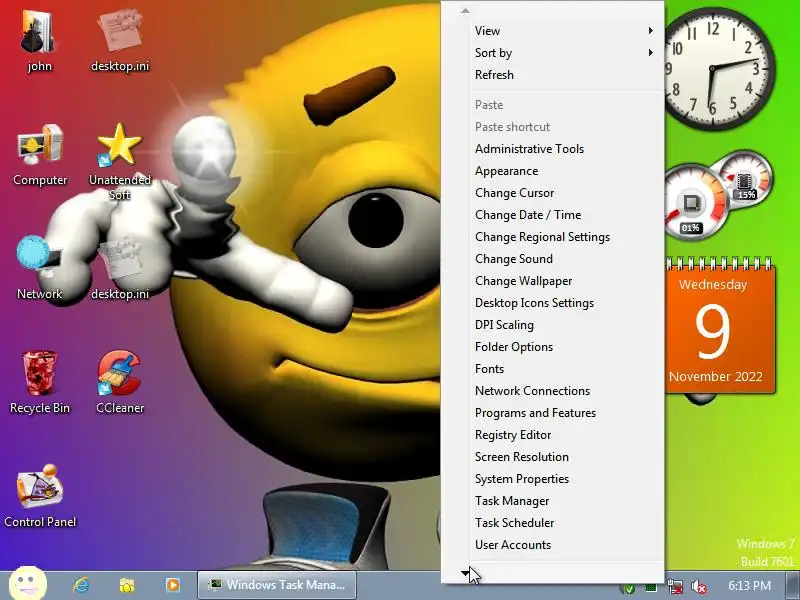Select Programs and Features
800x600 pixels.
click(553, 412)
